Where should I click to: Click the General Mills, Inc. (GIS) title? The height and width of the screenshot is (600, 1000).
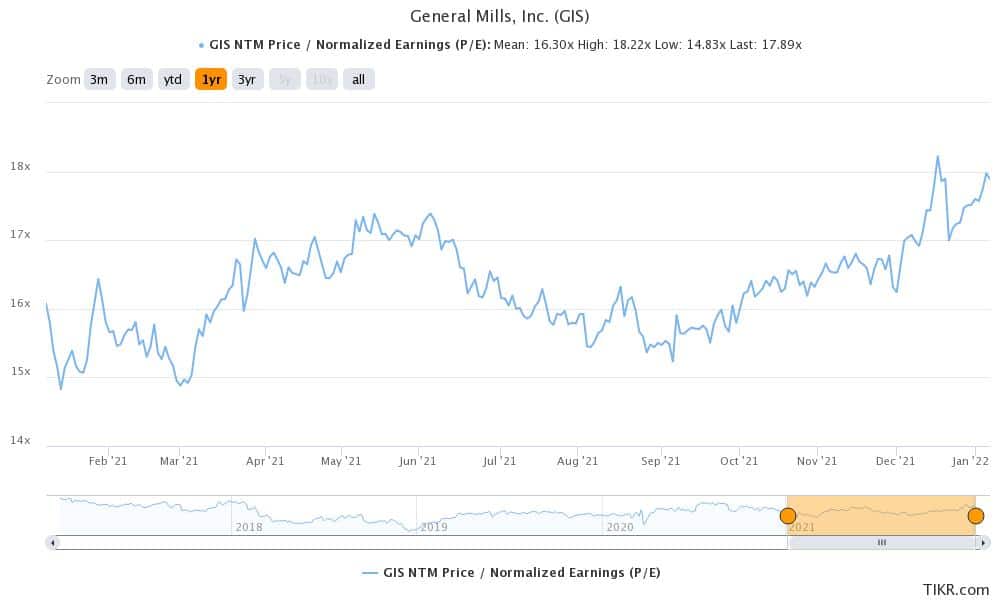pos(499,16)
